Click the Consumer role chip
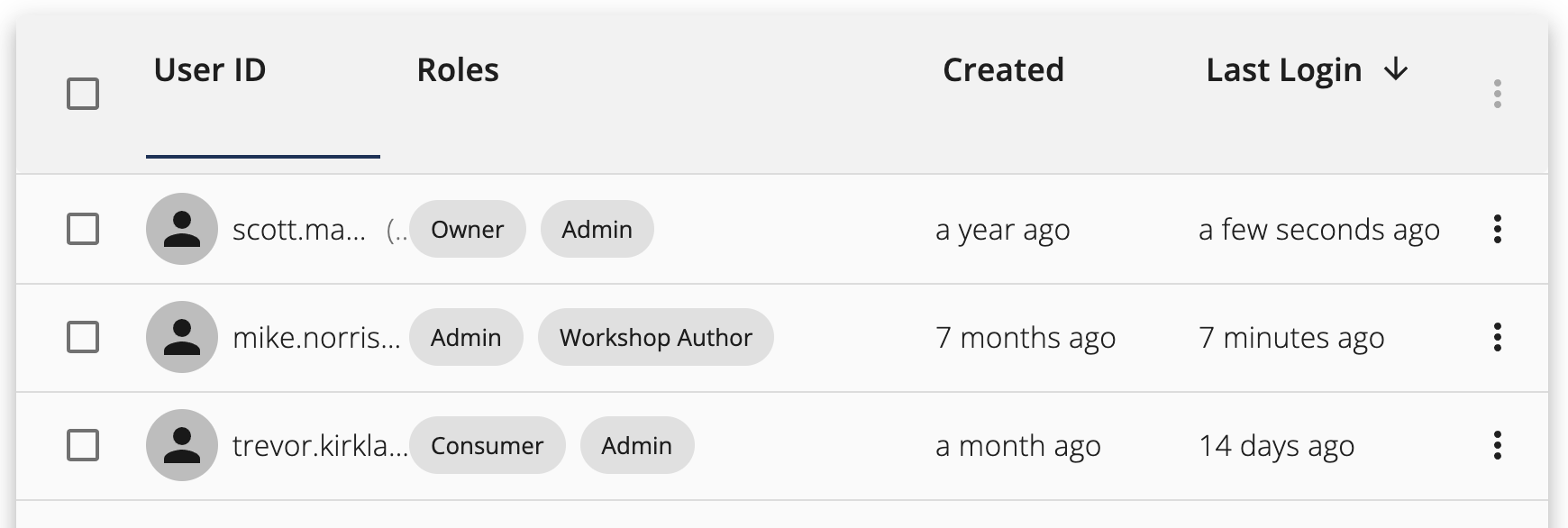Image resolution: width=1568 pixels, height=528 pixels. (x=487, y=445)
